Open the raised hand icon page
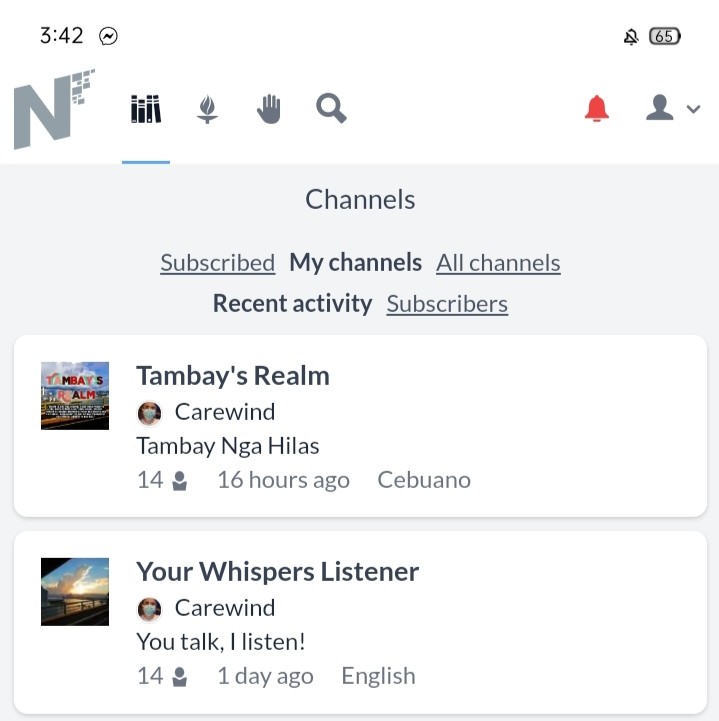 [269, 109]
